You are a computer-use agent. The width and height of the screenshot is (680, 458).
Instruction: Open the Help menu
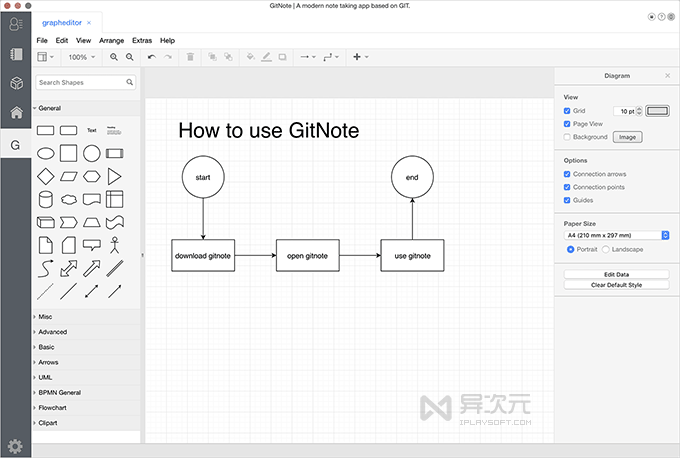167,40
